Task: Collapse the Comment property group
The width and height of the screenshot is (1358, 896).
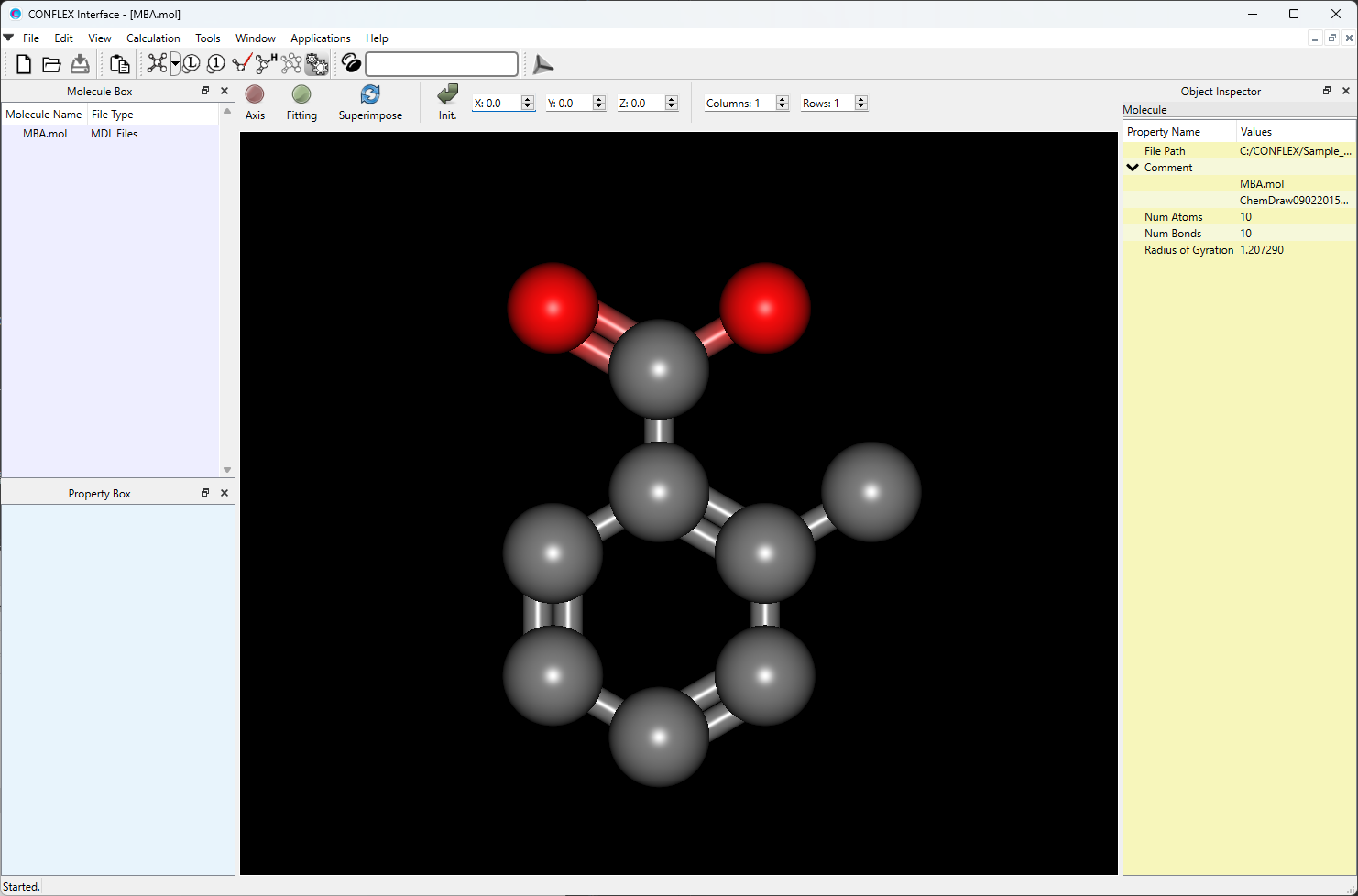Action: (1133, 168)
